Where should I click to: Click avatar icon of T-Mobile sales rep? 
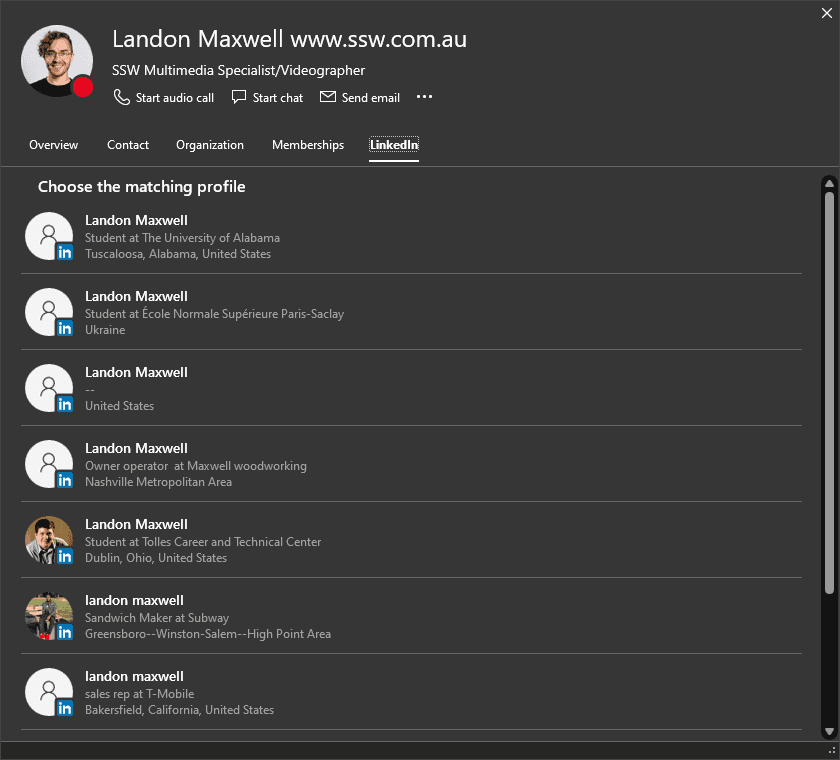[x=49, y=693]
